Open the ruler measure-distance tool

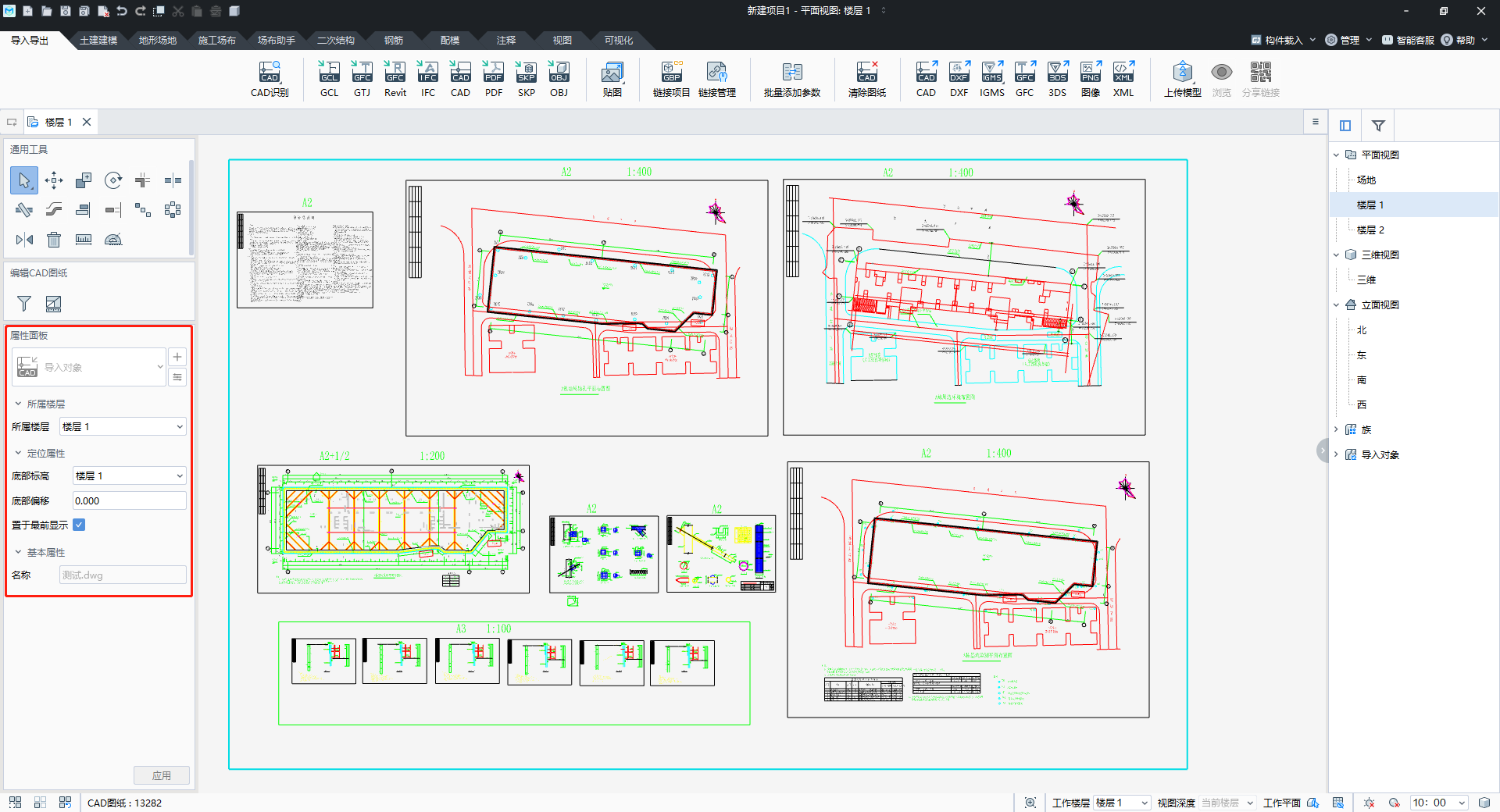[x=84, y=240]
